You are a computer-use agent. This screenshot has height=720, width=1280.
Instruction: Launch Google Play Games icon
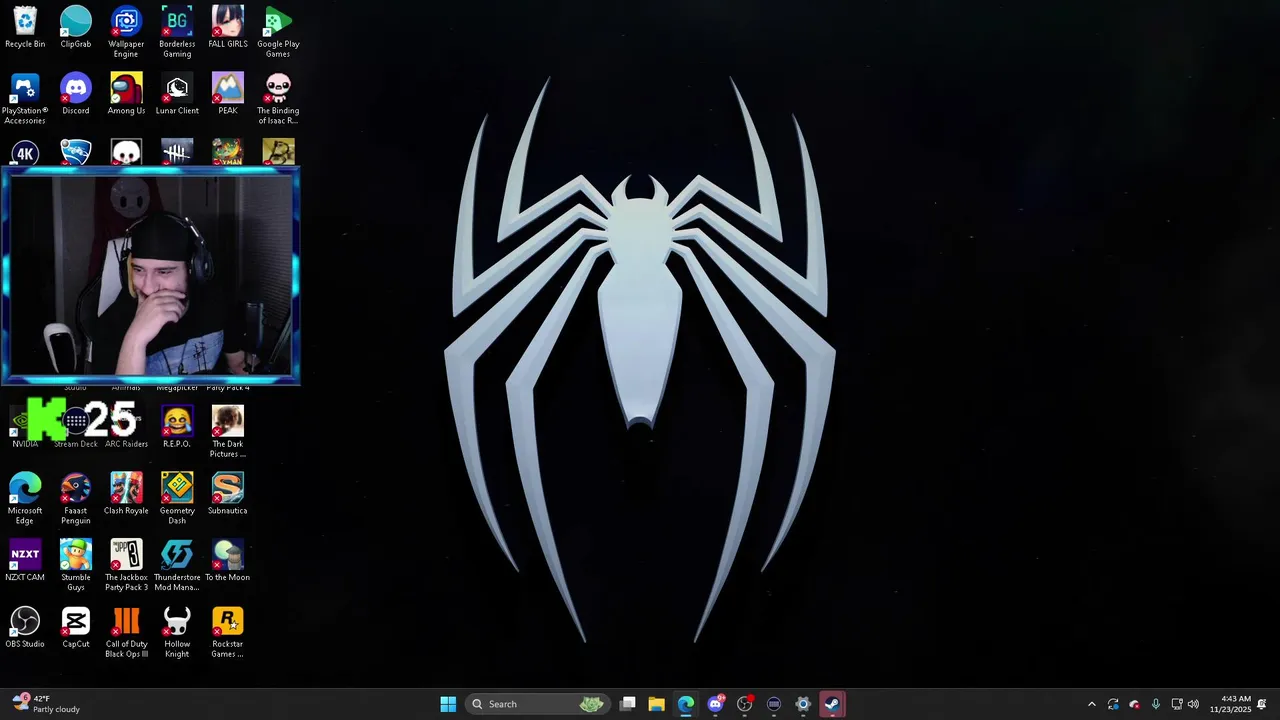coord(278,32)
